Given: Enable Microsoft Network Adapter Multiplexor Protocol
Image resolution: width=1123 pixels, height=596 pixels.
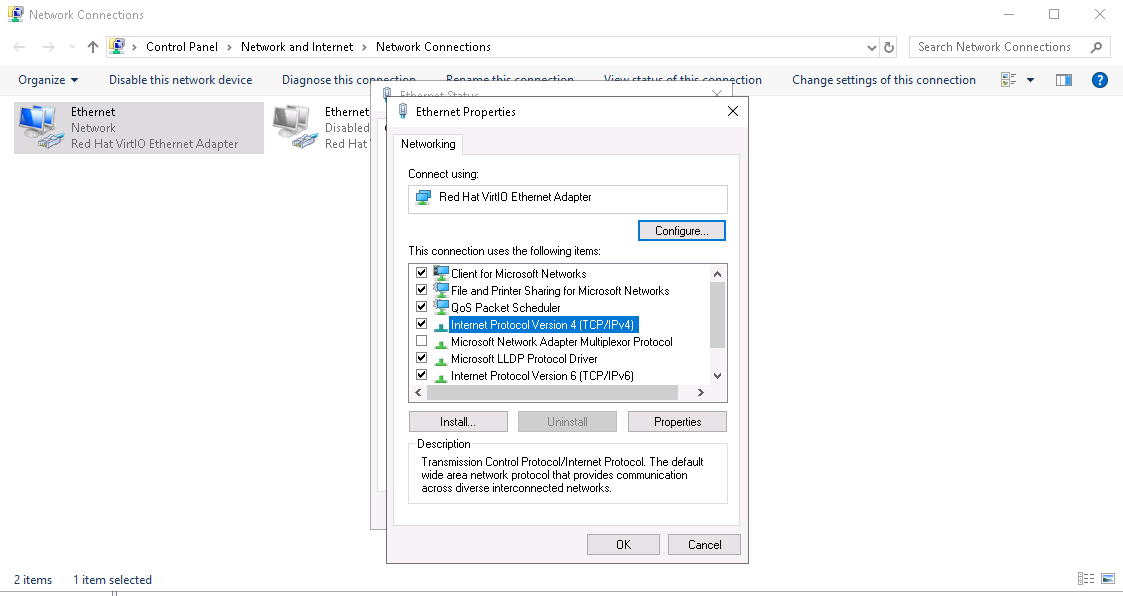Looking at the screenshot, I should 421,341.
